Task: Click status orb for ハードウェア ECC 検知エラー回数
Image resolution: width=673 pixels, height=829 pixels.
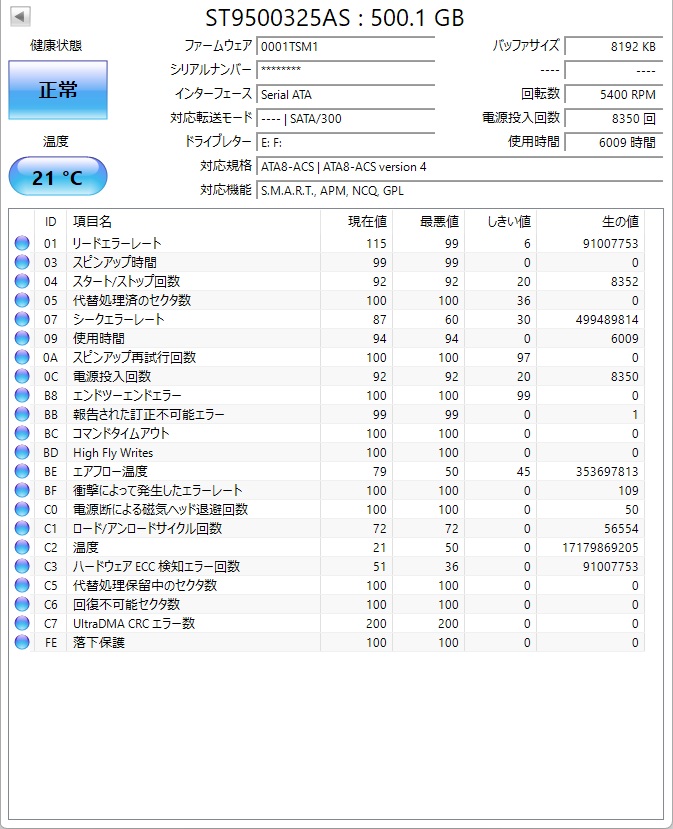Action: (x=22, y=566)
